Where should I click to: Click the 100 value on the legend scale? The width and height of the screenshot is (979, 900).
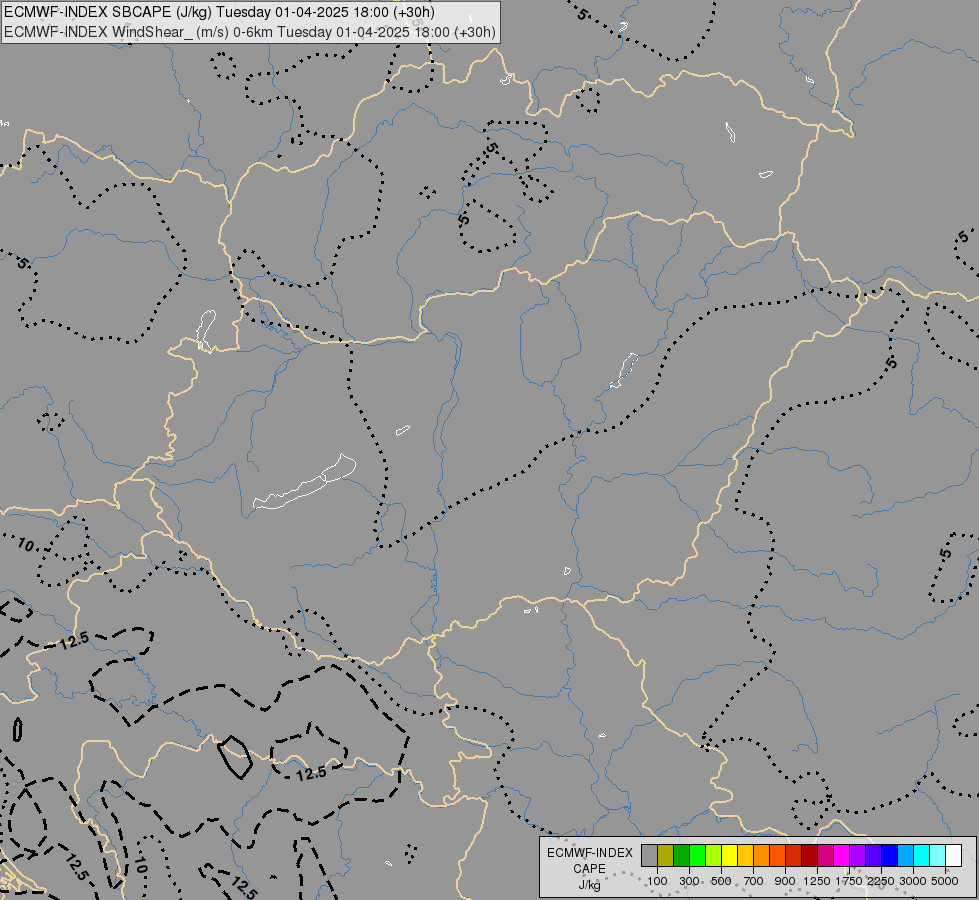click(657, 881)
